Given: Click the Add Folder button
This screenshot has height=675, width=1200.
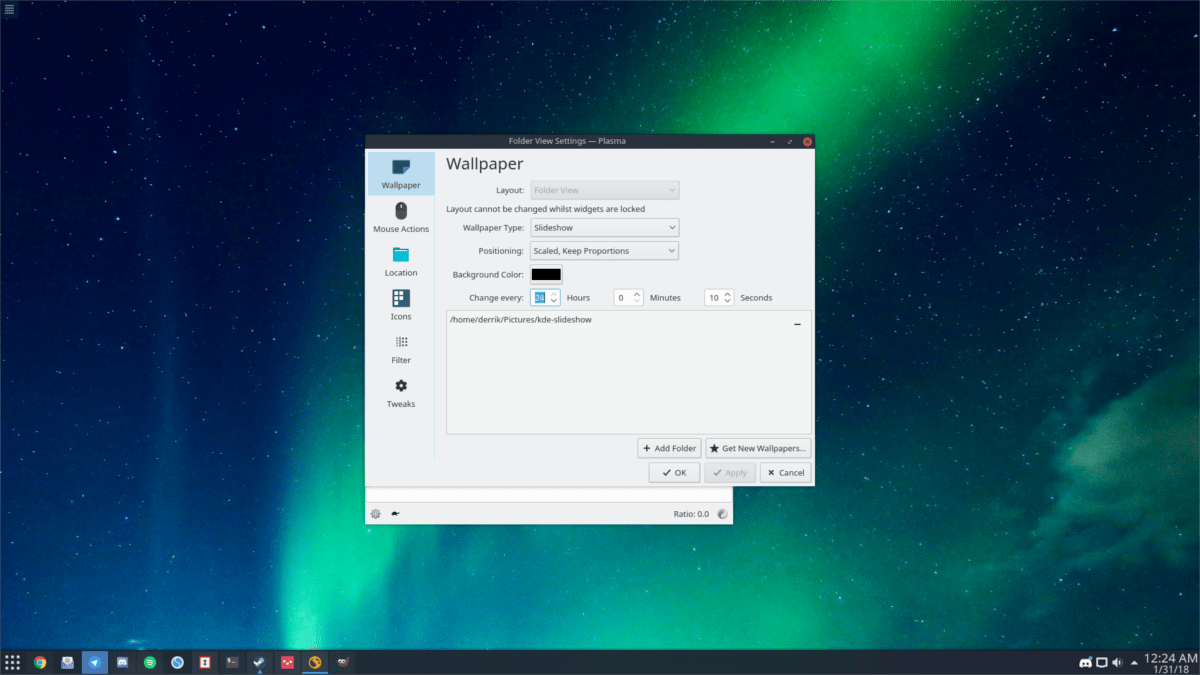Looking at the screenshot, I should pos(669,449).
